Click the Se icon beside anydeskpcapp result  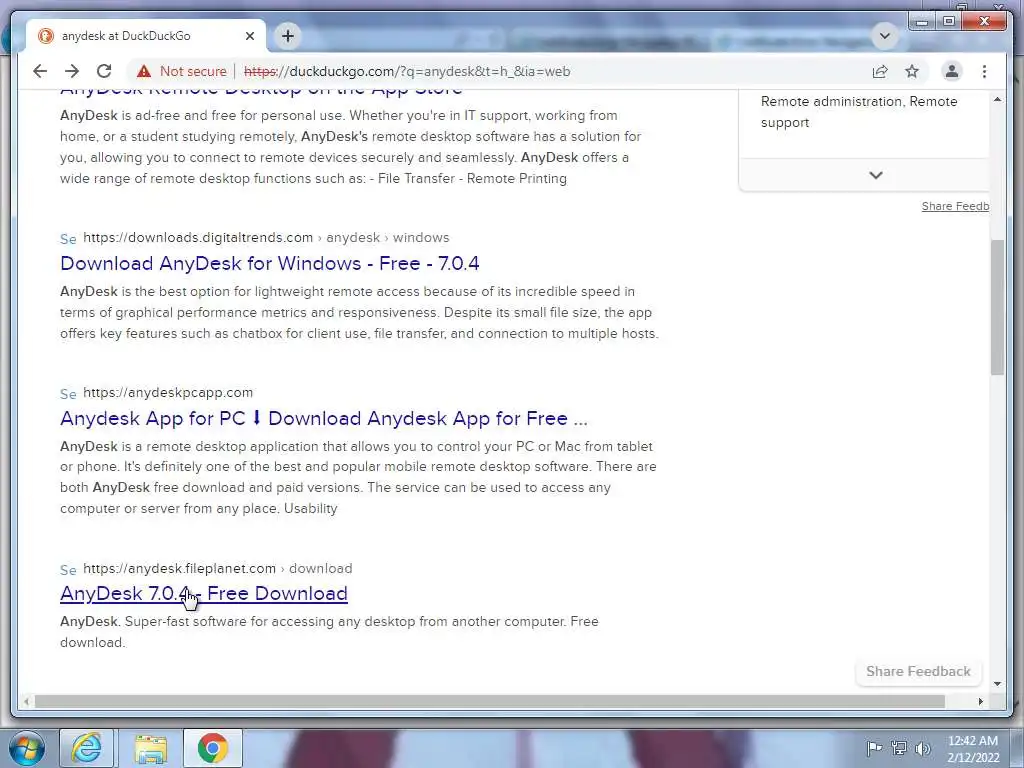(69, 394)
